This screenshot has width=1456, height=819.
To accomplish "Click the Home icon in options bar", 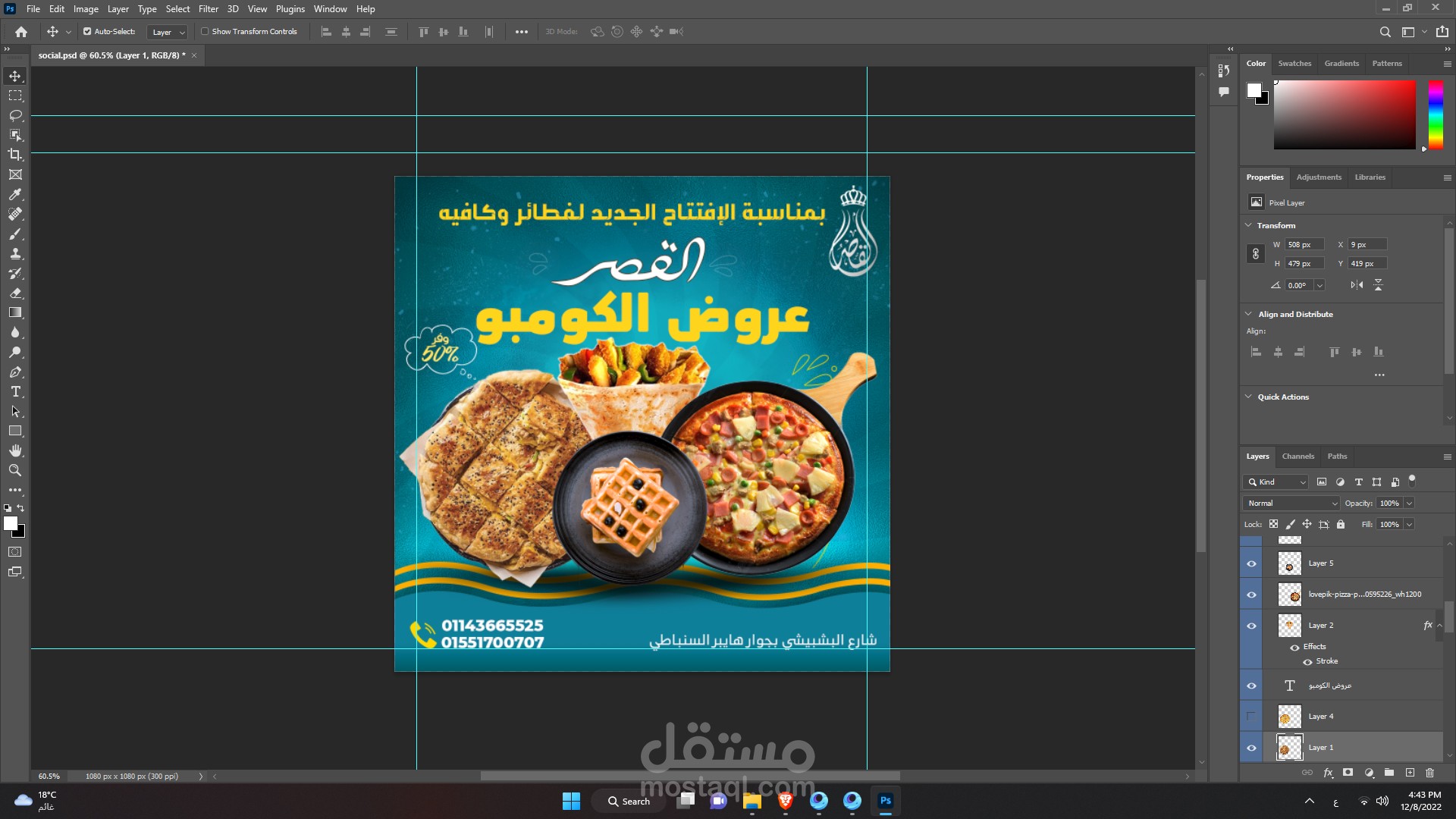I will (21, 32).
